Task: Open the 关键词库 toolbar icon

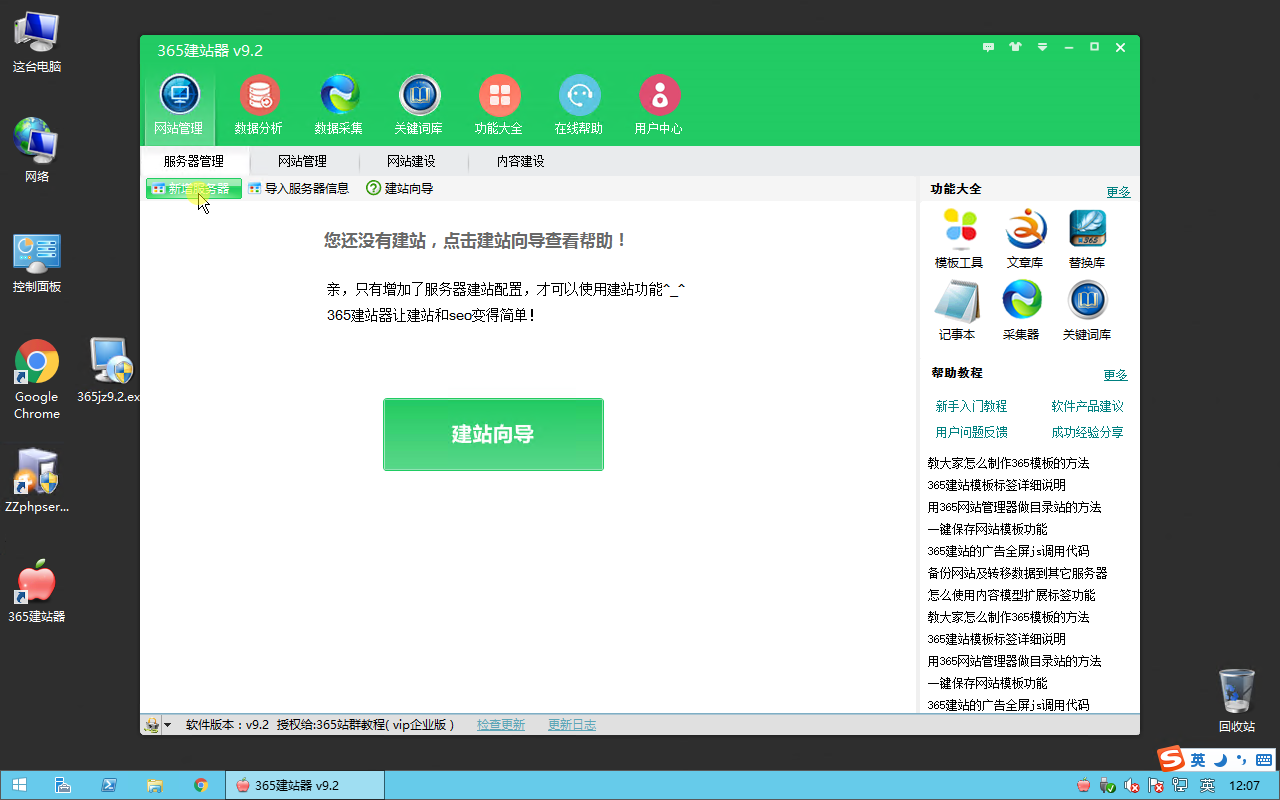Action: pos(419,105)
